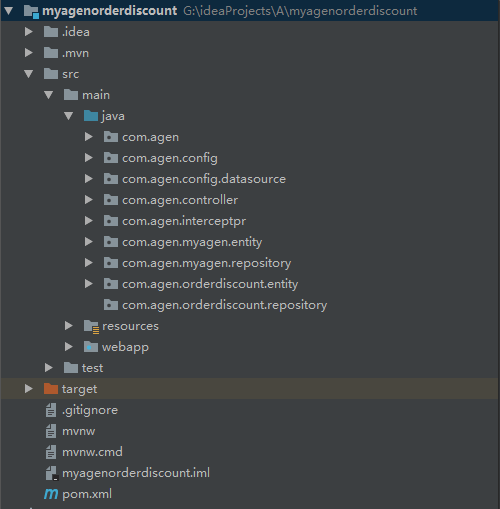The height and width of the screenshot is (509, 500).
Task: Click com.agen.orderdiscount.repository package icon
Action: pos(111,305)
